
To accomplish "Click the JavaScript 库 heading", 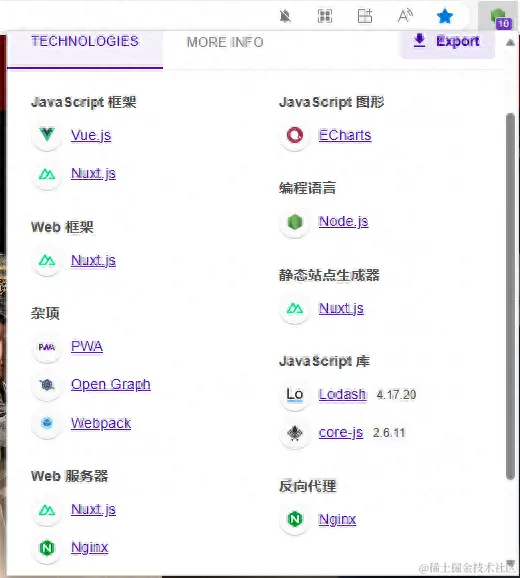I will (x=324, y=361).
